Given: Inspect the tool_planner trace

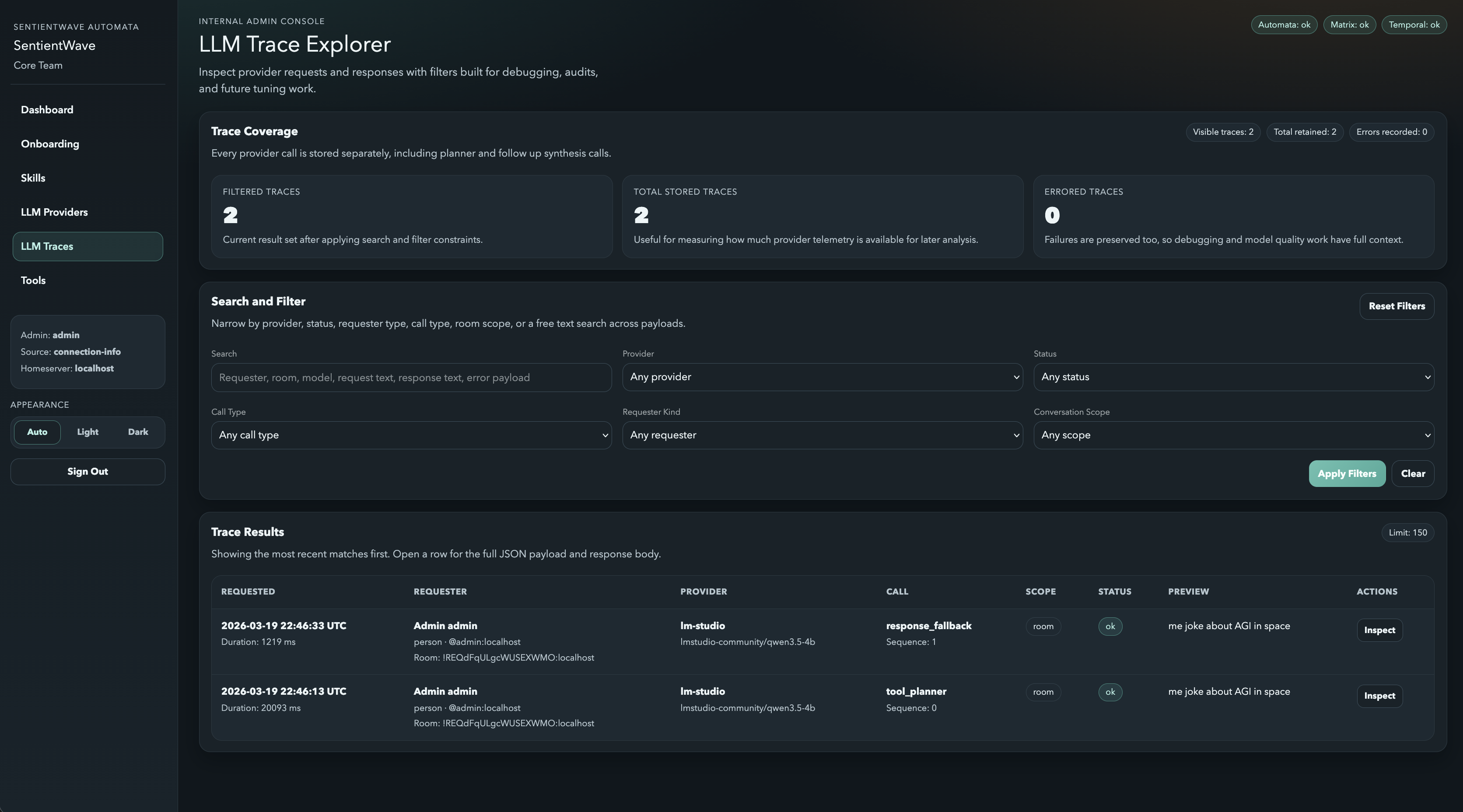Looking at the screenshot, I should [1379, 696].
